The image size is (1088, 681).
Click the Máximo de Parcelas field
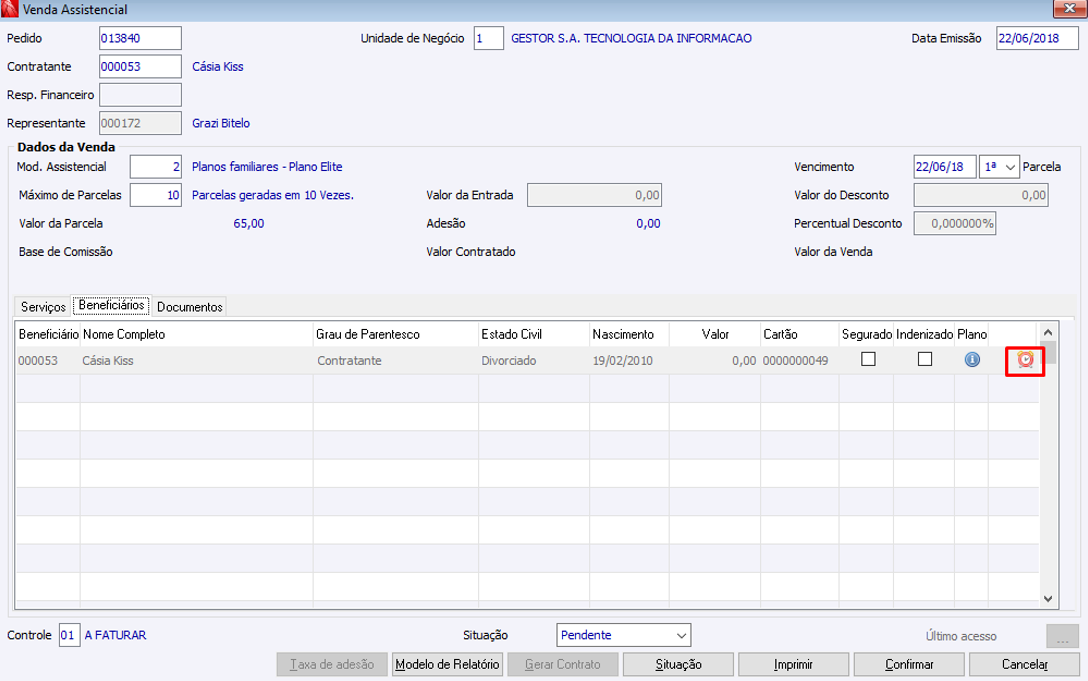pyautogui.click(x=155, y=195)
